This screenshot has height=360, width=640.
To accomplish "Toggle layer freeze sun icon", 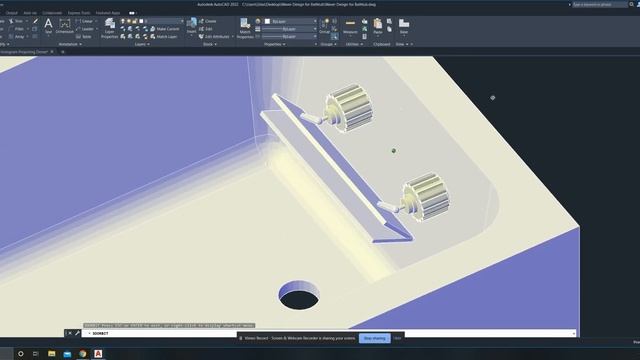I will pyautogui.click(x=129, y=21).
